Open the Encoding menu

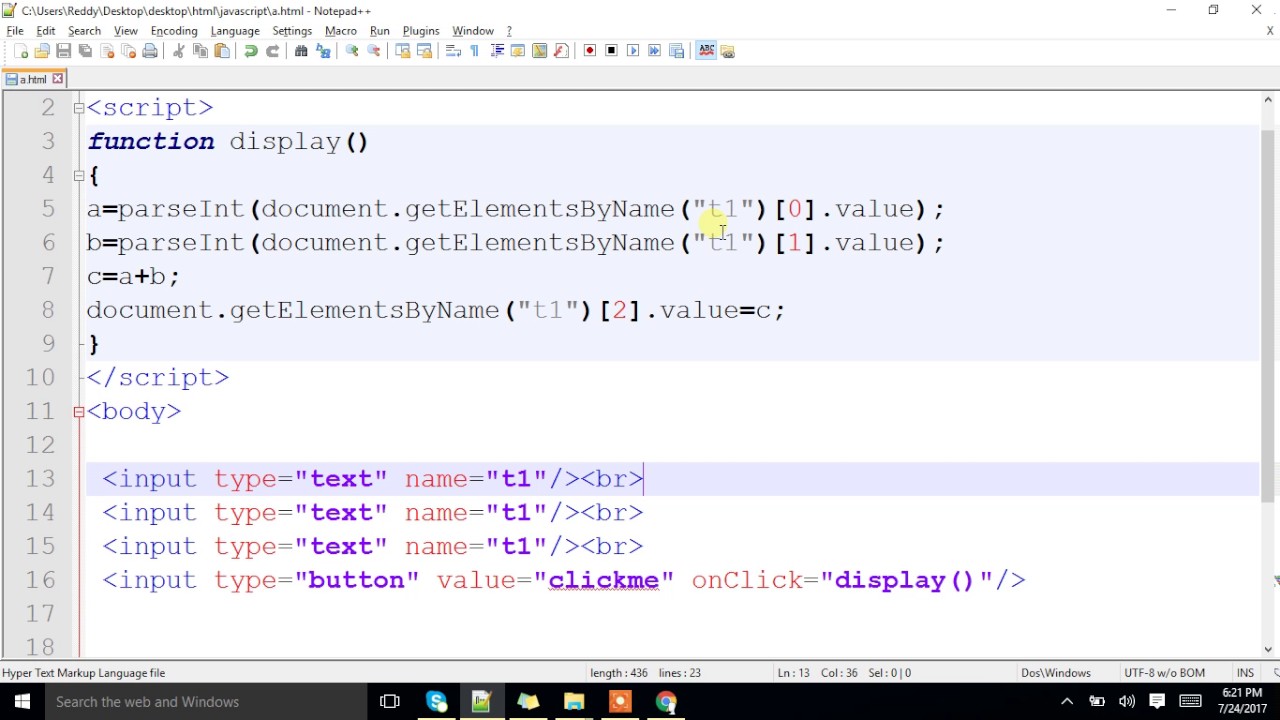(x=174, y=31)
